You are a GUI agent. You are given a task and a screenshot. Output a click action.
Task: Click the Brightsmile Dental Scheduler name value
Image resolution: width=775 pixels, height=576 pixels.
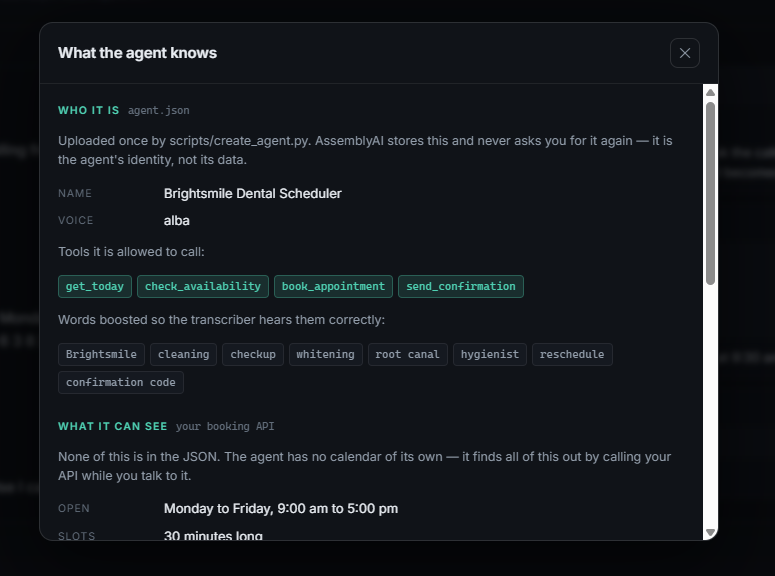click(x=253, y=193)
